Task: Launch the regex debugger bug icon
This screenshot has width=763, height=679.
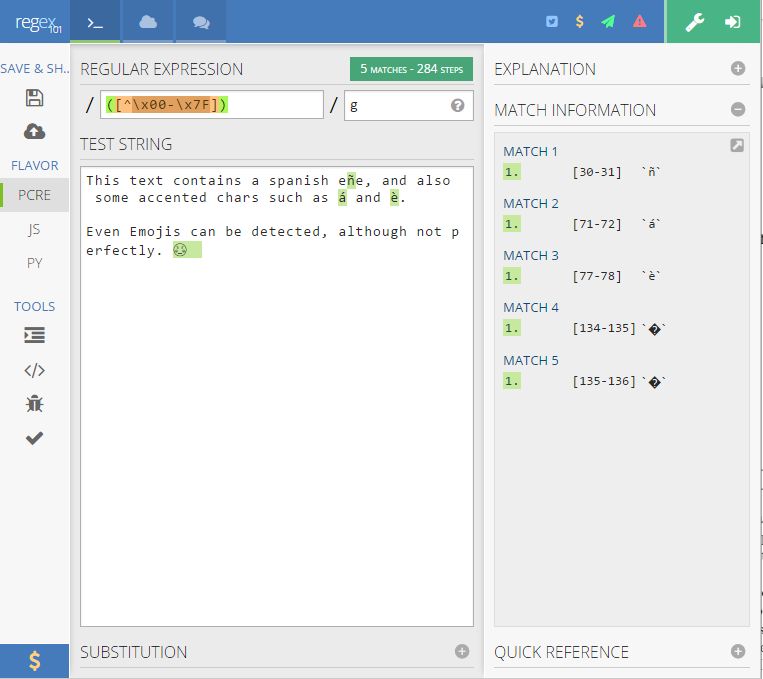Action: pyautogui.click(x=34, y=404)
